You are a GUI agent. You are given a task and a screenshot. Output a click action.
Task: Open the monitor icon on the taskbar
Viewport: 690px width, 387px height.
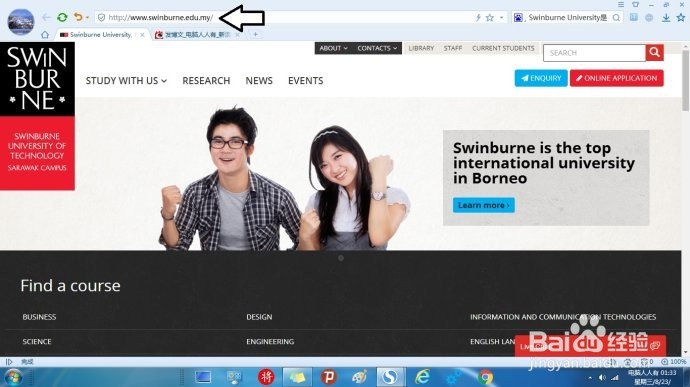coord(203,377)
